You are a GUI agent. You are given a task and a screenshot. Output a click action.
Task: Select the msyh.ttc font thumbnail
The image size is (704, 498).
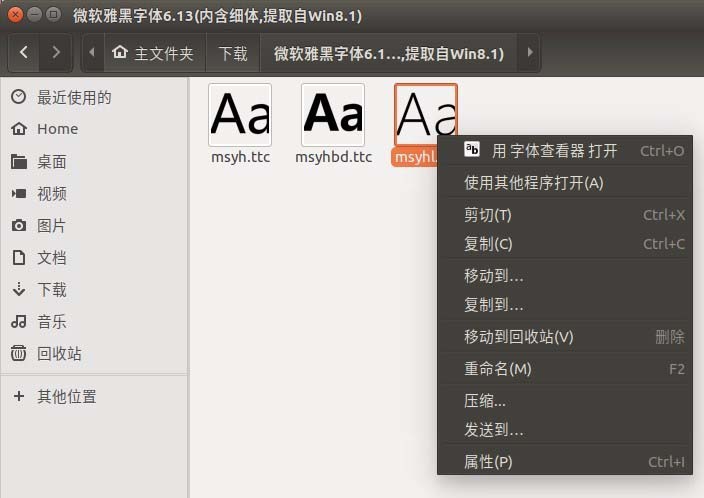pos(240,115)
